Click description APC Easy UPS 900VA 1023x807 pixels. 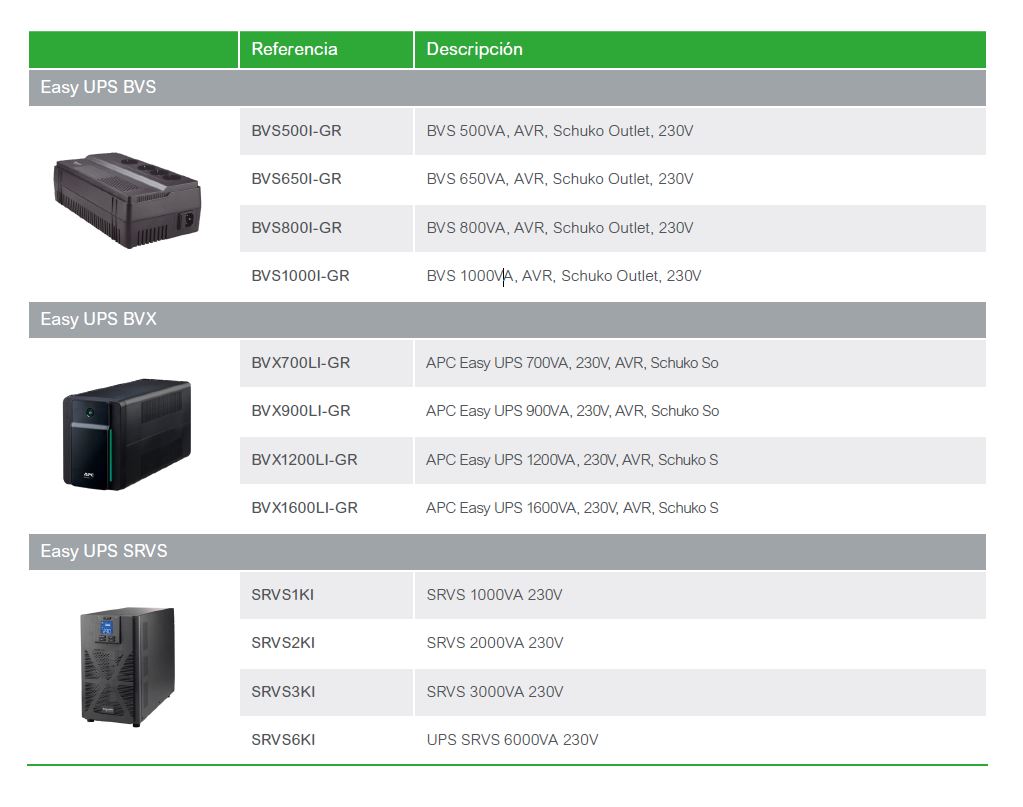pyautogui.click(x=573, y=412)
